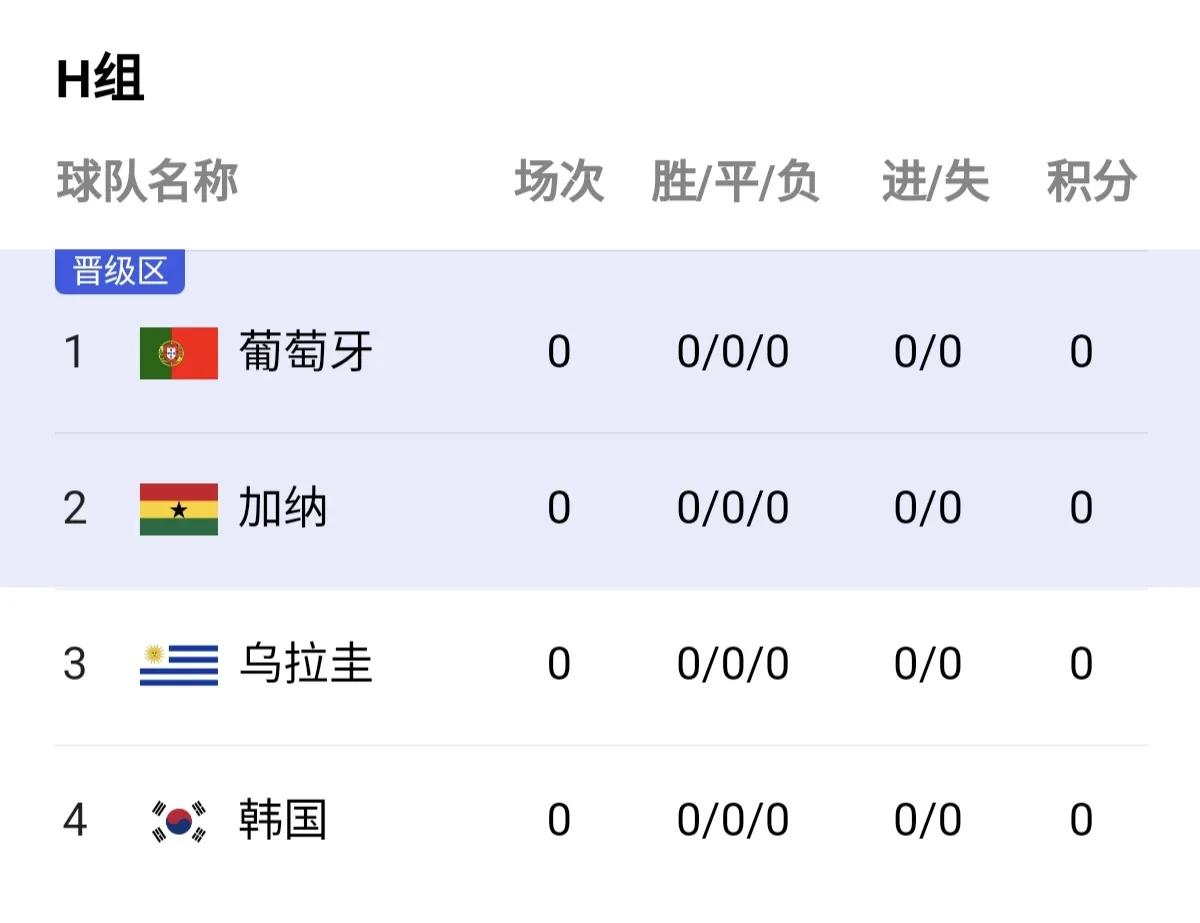Toggle highlight on Portugal's standings row
Screen dimensions: 1200x923
(600, 353)
